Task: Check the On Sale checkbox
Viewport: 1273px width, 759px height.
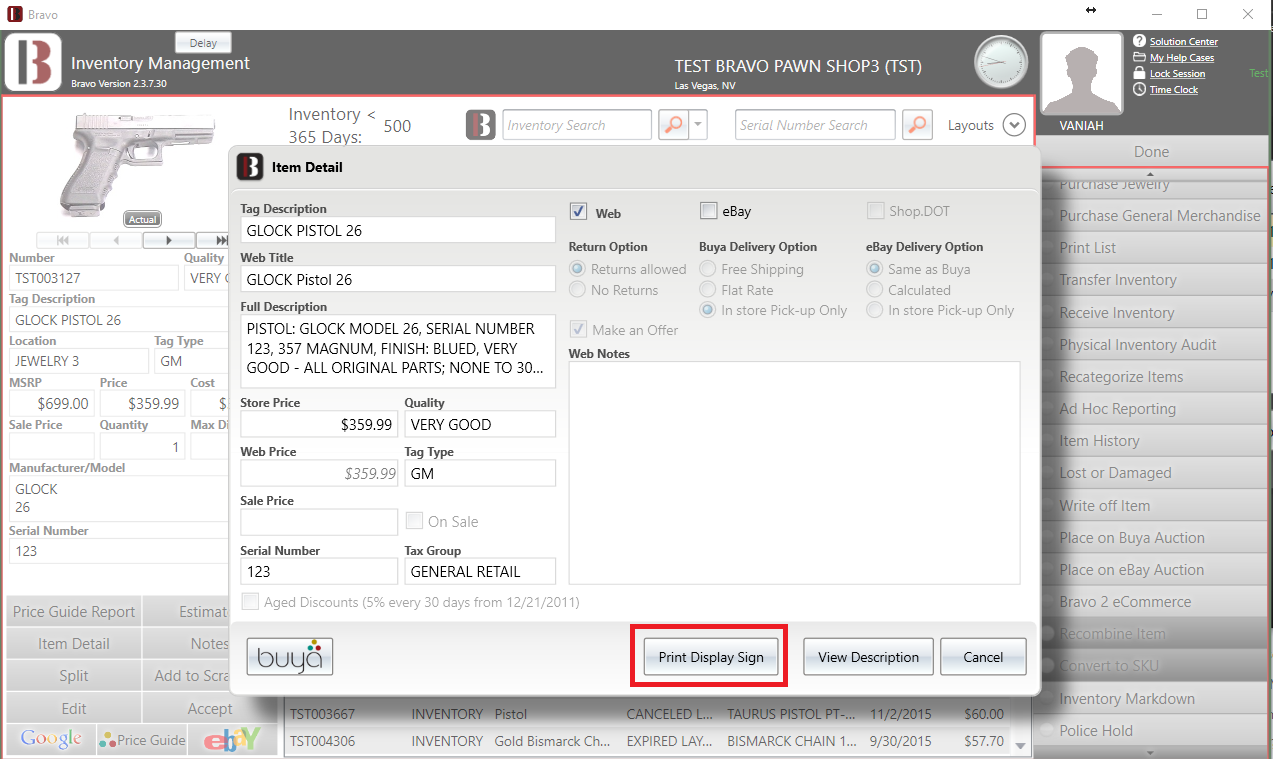Action: 414,521
